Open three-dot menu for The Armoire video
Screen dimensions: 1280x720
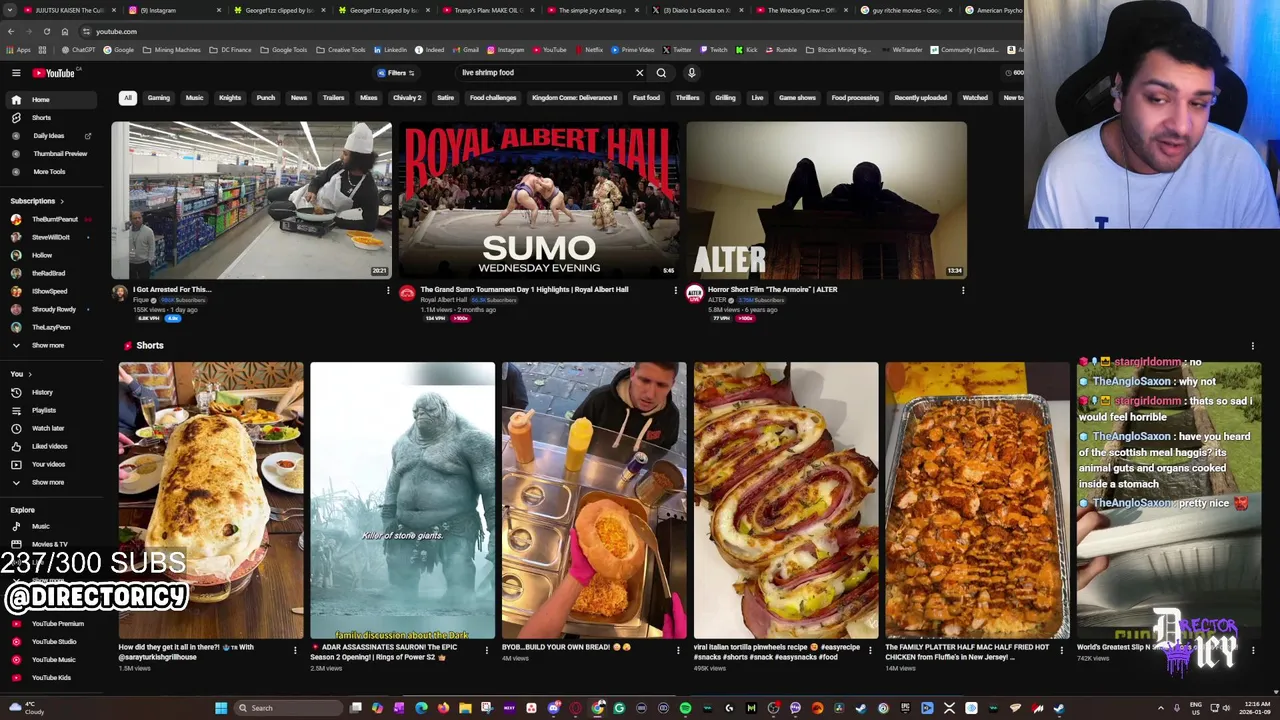963,290
